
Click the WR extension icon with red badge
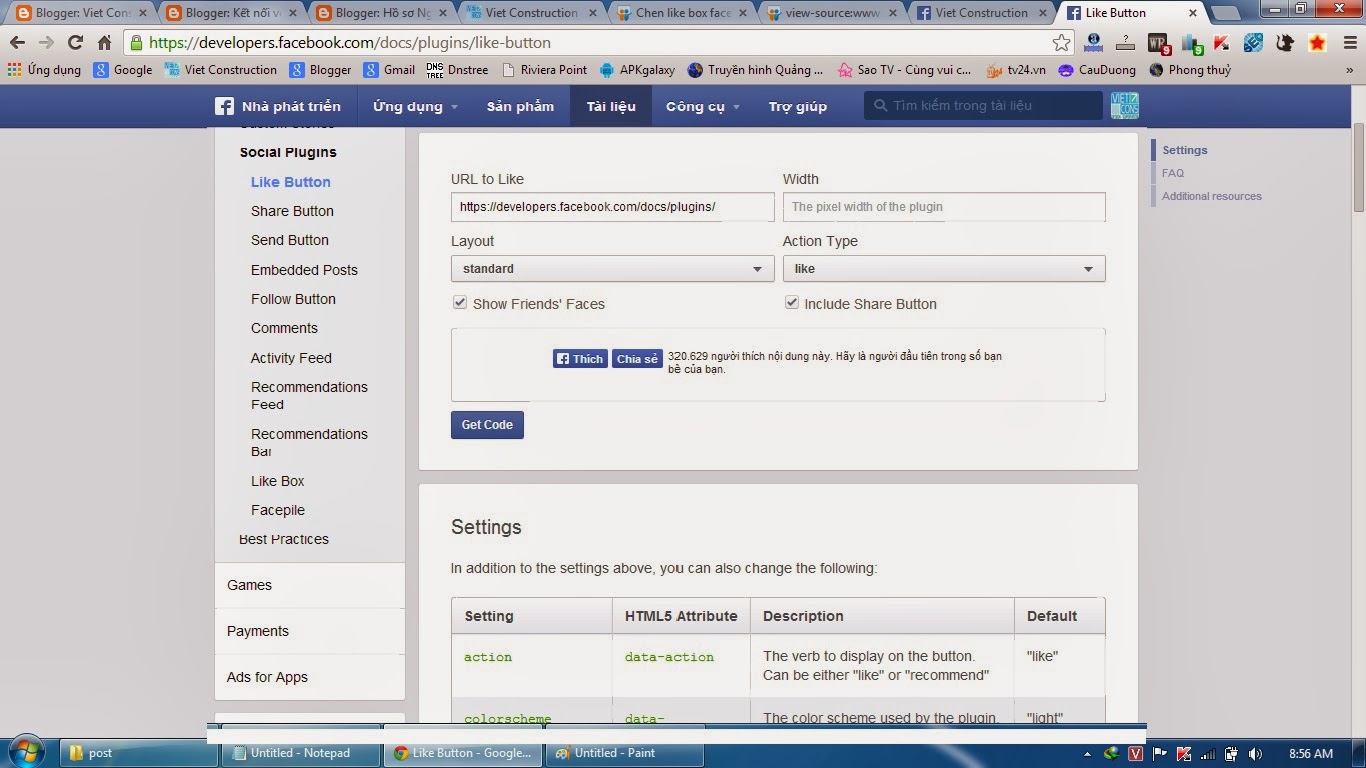coord(1159,43)
